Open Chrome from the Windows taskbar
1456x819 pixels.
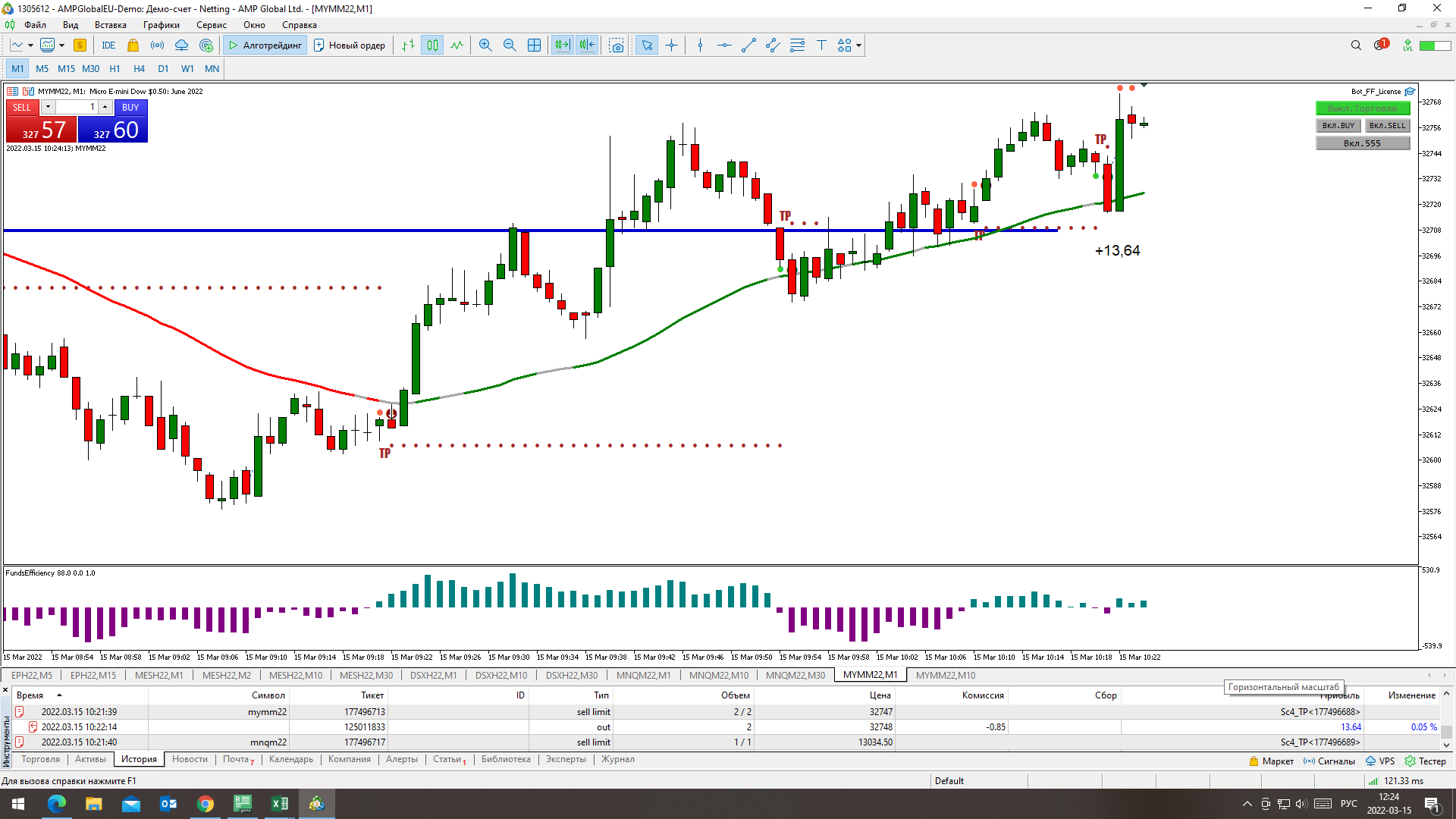coord(206,804)
